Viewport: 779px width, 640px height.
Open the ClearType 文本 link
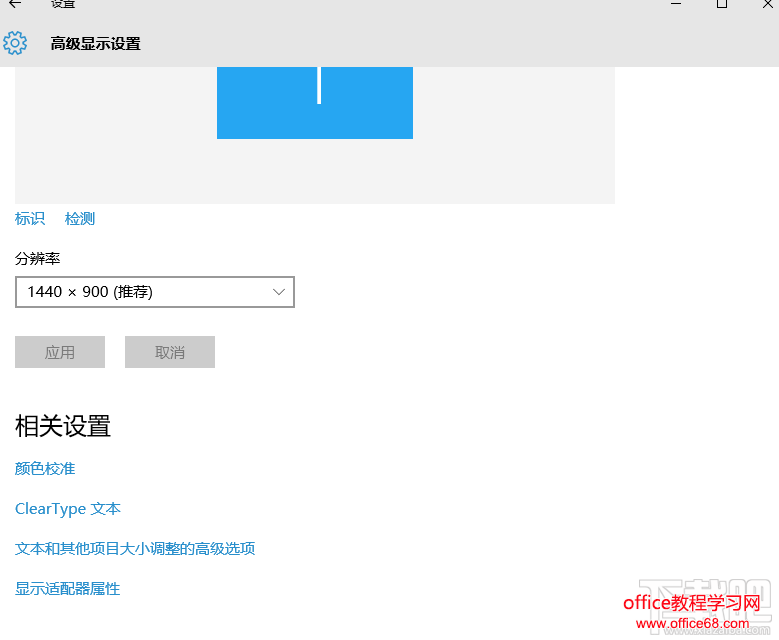[68, 509]
